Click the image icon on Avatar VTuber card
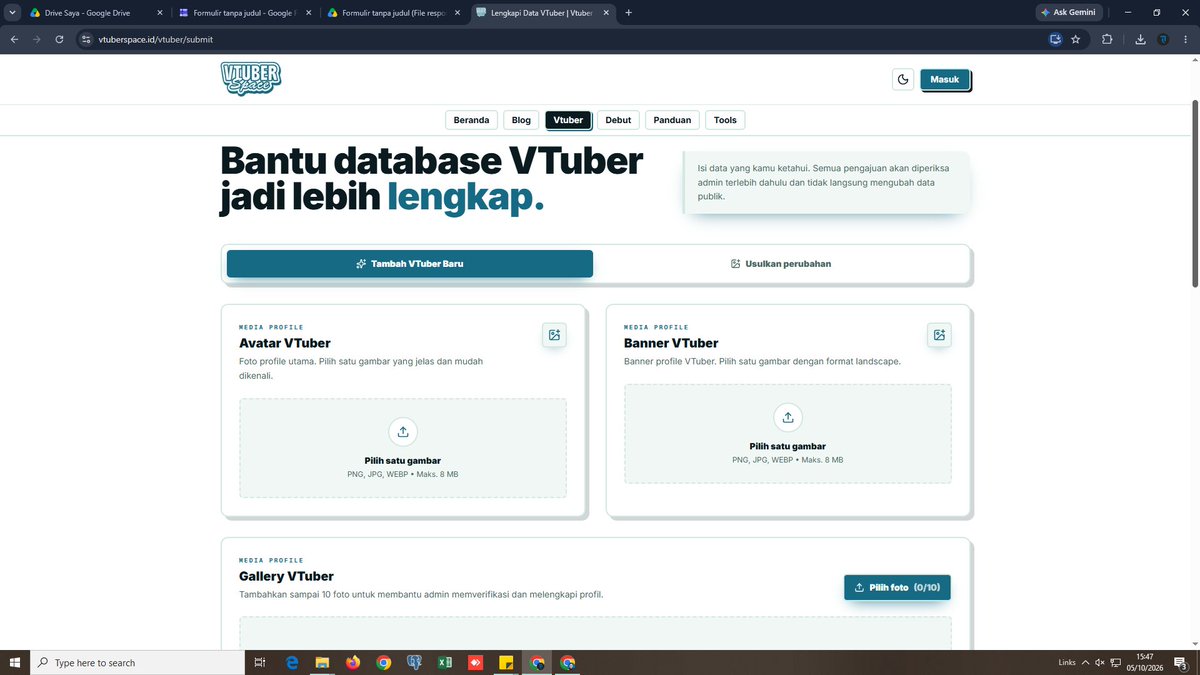Image resolution: width=1200 pixels, height=675 pixels. [554, 335]
